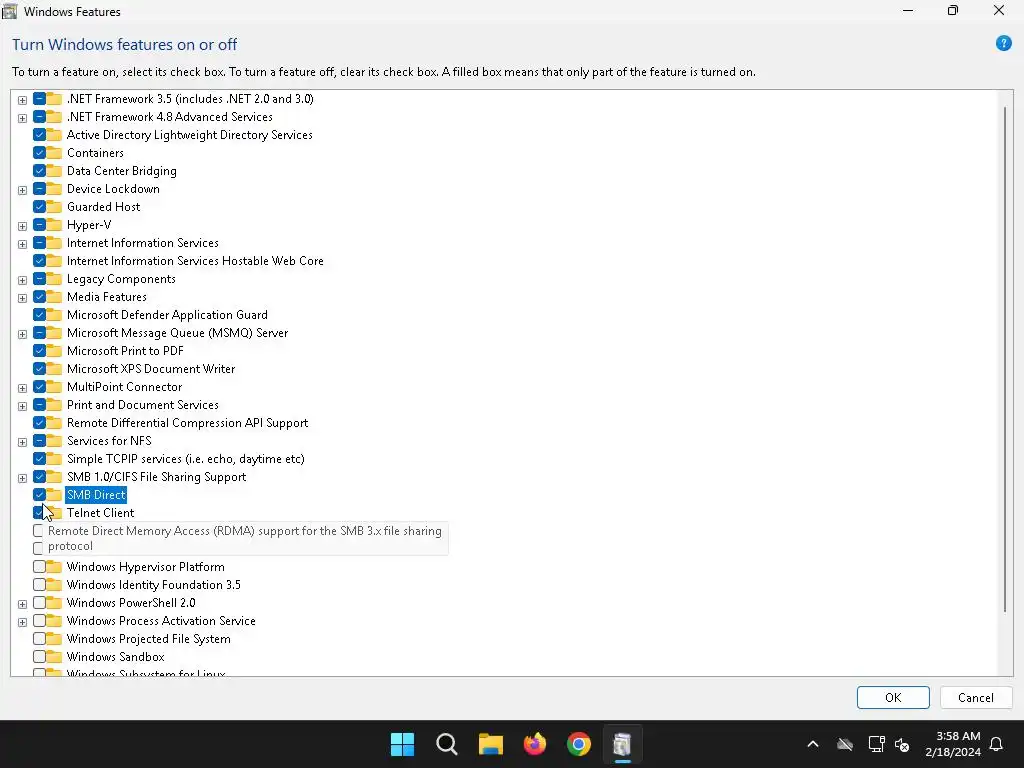Viewport: 1024px width, 768px height.
Task: Click folder icon beside Windows PowerShell 2.0
Action: (54, 603)
